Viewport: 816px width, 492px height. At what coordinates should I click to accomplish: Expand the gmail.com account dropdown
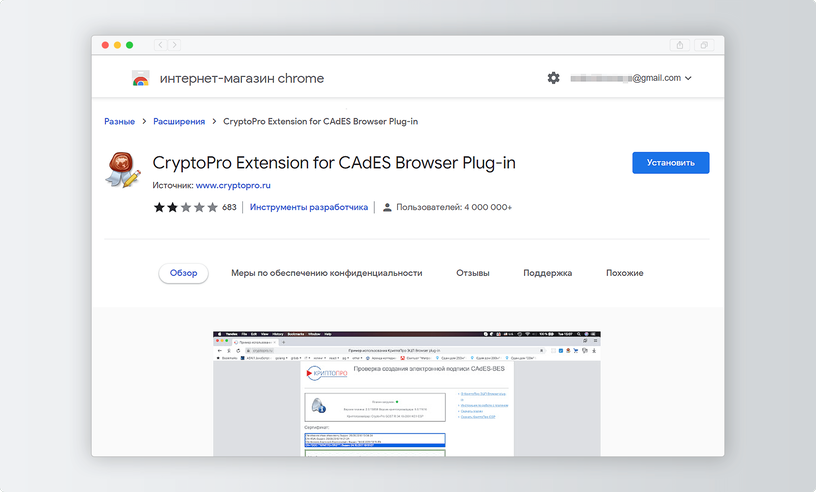click(x=688, y=78)
